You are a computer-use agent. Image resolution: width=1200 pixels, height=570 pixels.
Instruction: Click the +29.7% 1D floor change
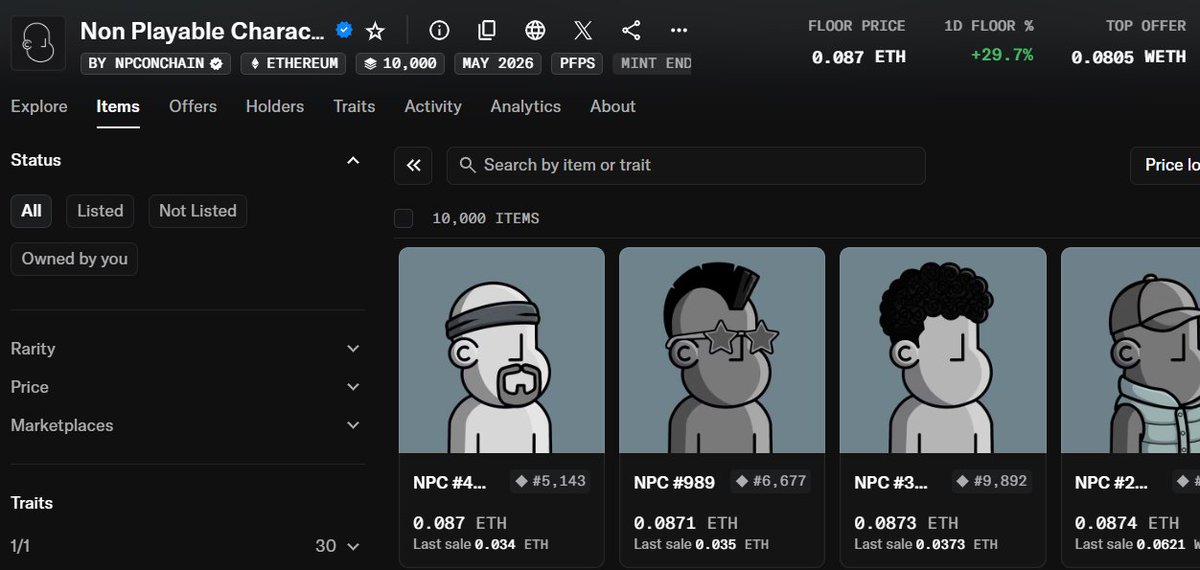pyautogui.click(x=1002, y=55)
